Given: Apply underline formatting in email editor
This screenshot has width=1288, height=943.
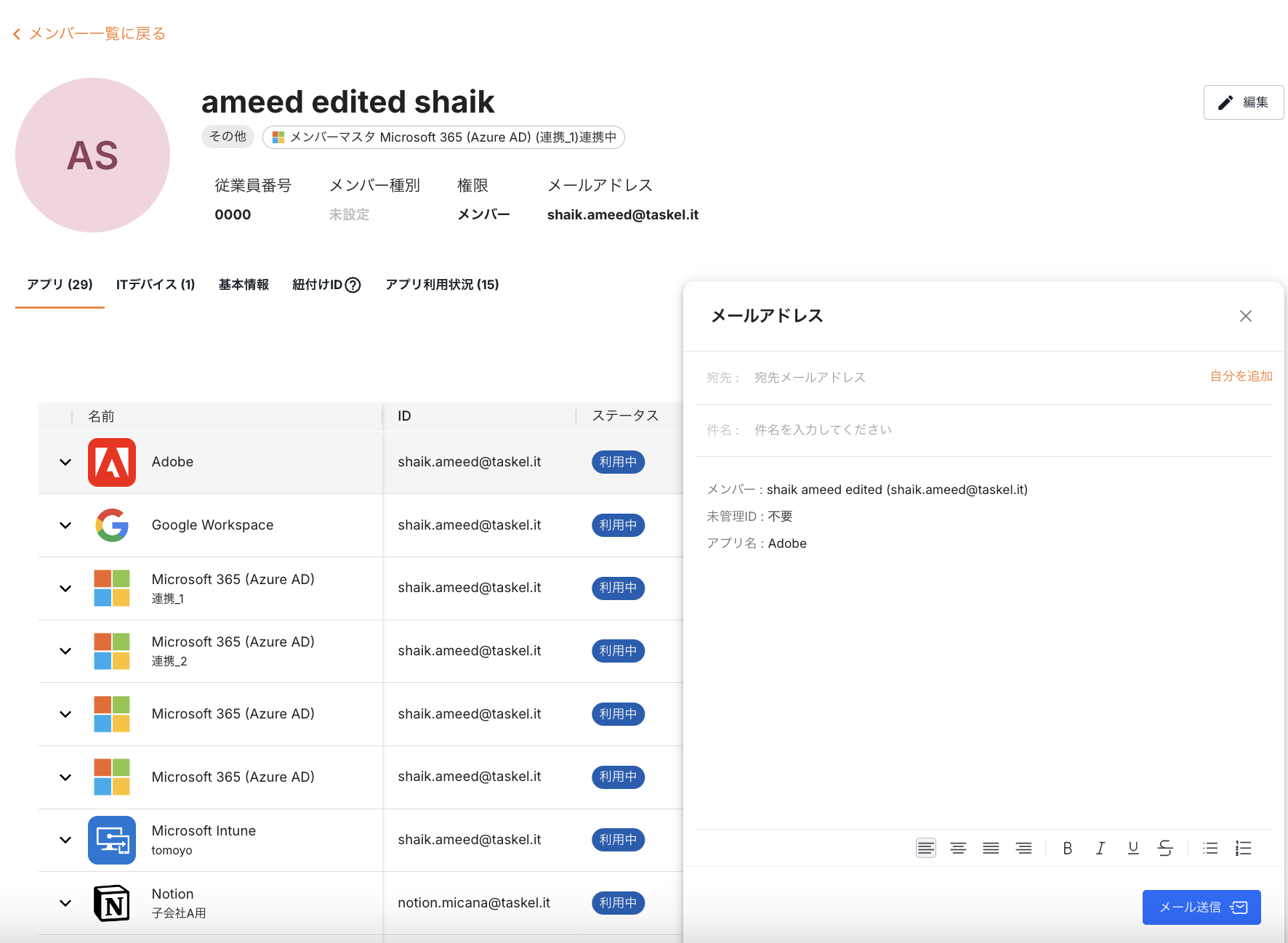Looking at the screenshot, I should pos(1132,848).
